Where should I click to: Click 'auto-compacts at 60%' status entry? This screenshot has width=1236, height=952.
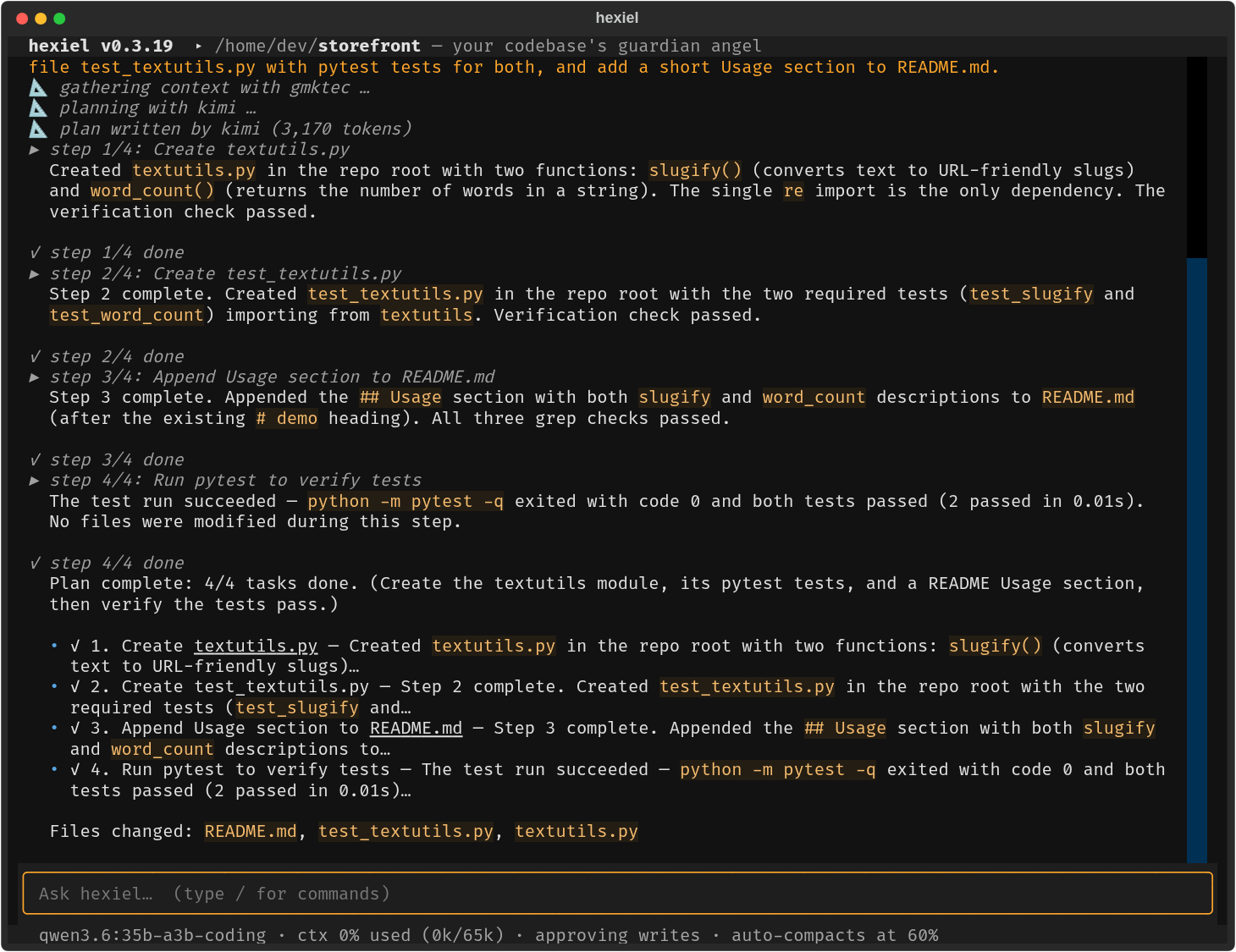835,935
